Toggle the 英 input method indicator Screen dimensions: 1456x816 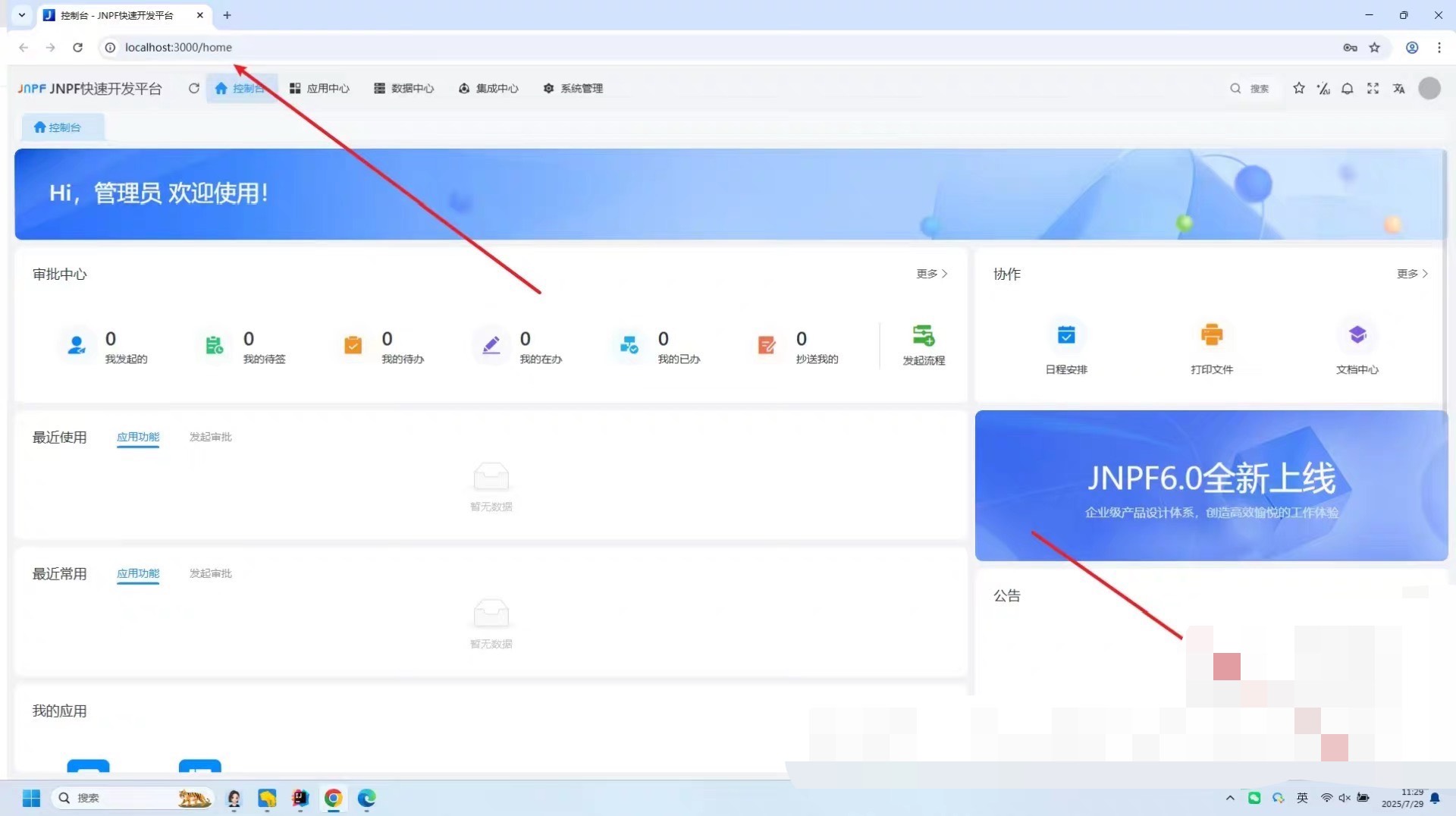coord(1302,798)
